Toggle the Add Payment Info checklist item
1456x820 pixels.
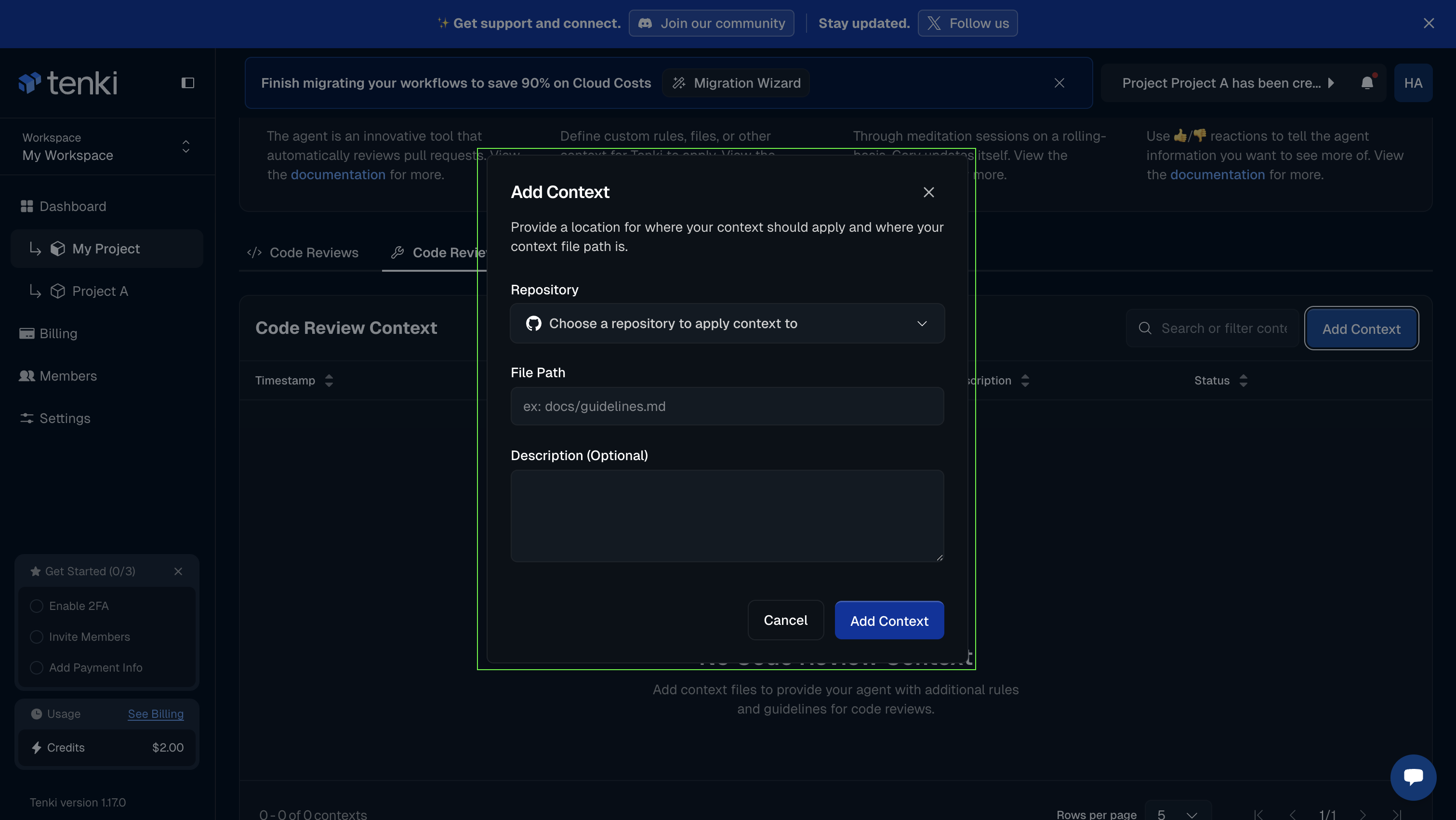click(x=37, y=667)
